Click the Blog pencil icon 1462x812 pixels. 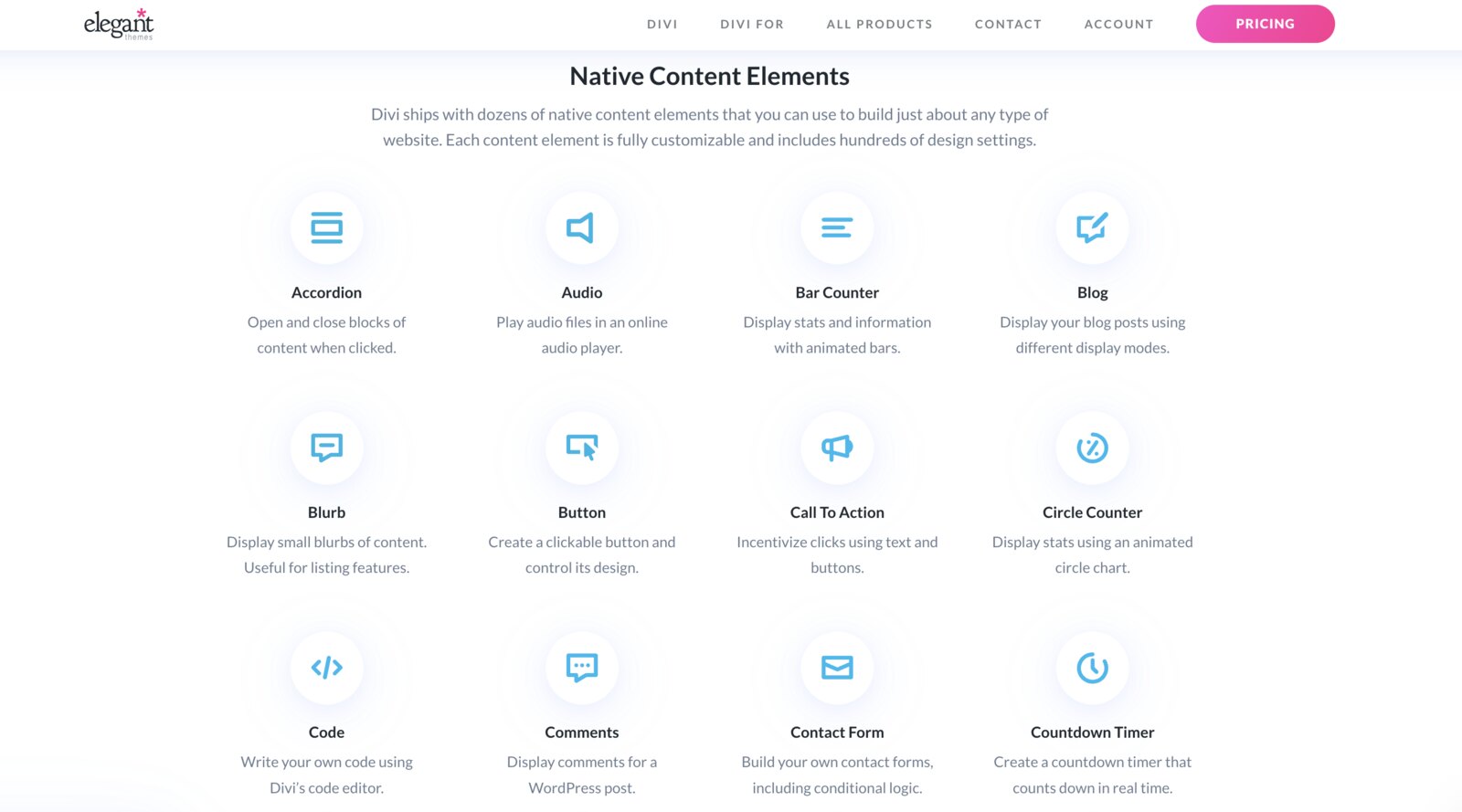tap(1092, 227)
